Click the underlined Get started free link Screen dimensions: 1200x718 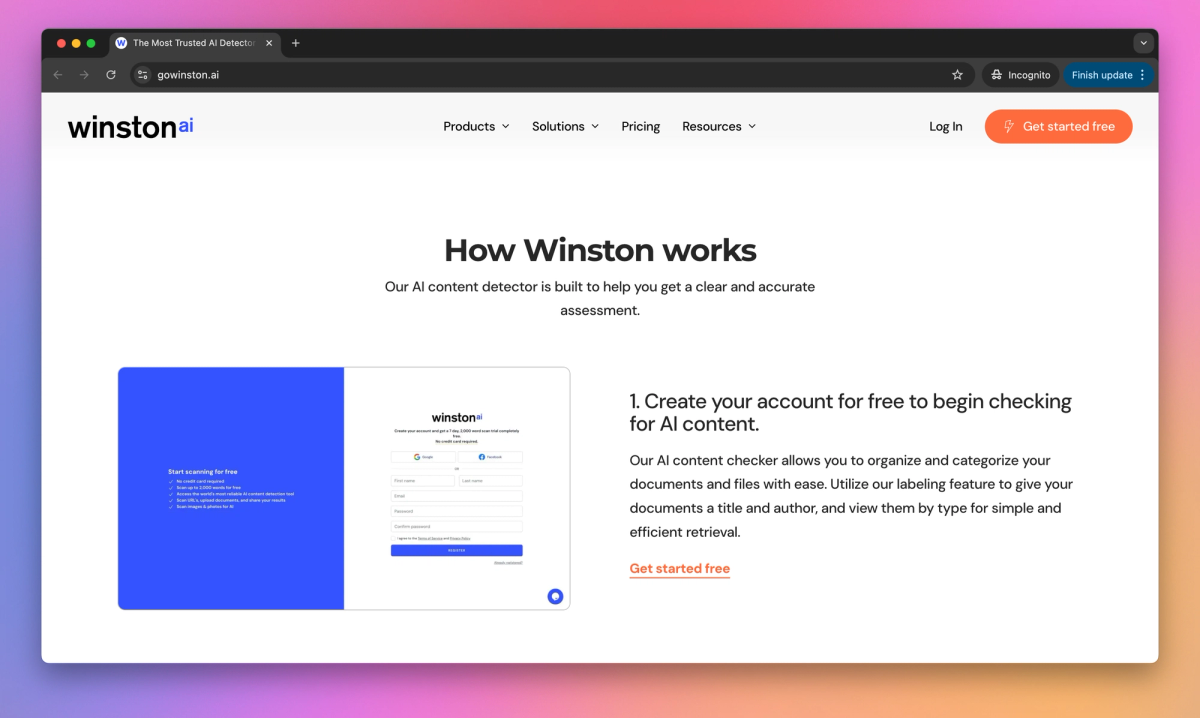click(680, 569)
